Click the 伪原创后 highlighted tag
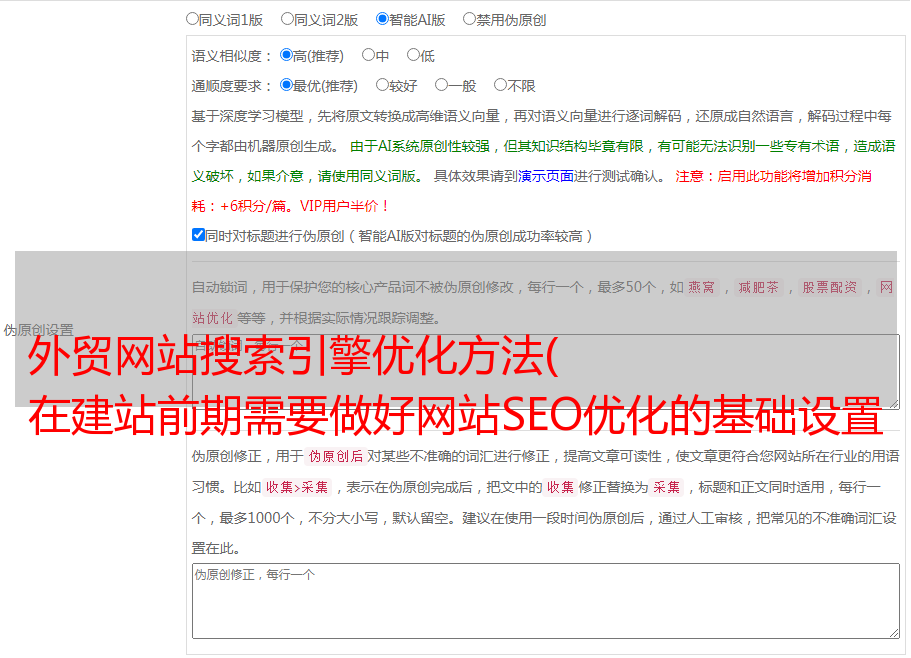Image resolution: width=911 pixels, height=658 pixels. tap(336, 456)
